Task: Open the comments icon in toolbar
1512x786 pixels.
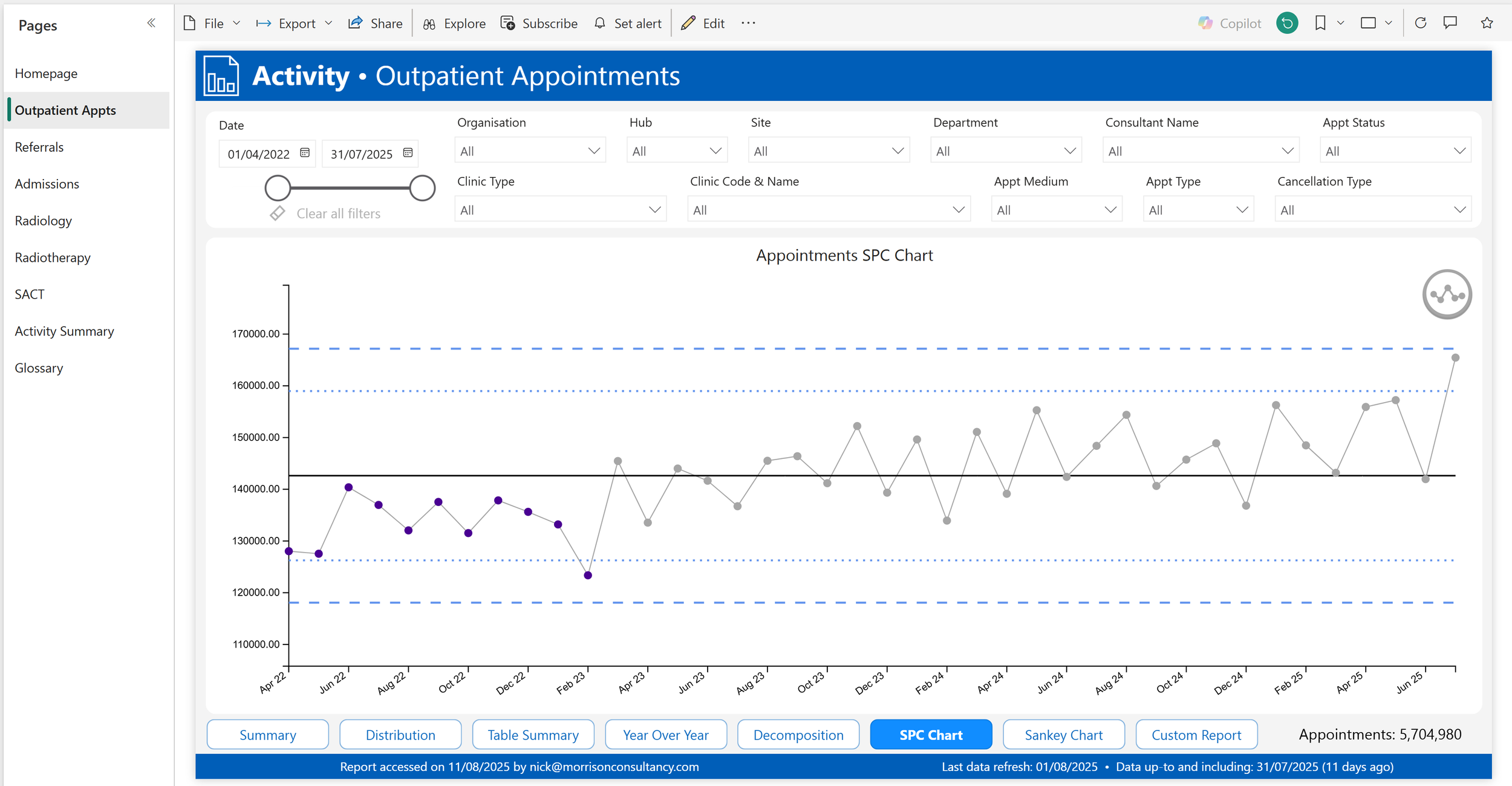Action: tap(1450, 23)
